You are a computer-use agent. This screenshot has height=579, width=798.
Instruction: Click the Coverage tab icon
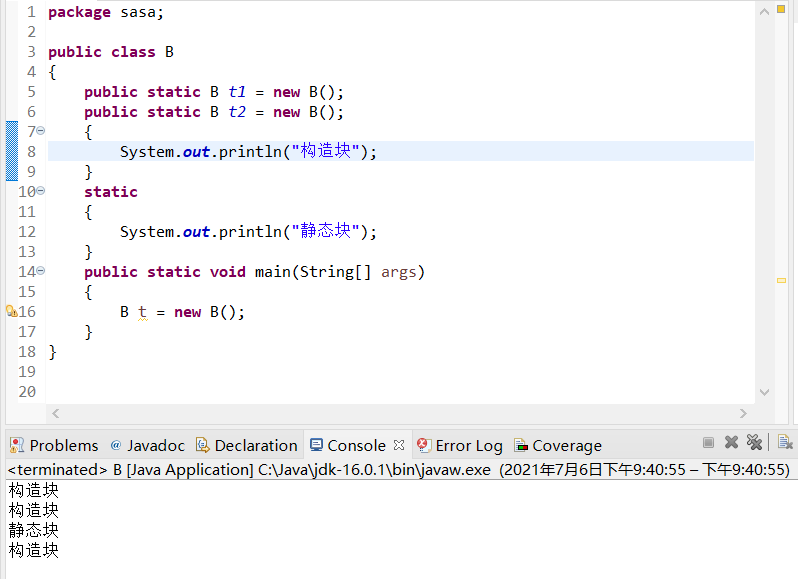coord(521,445)
